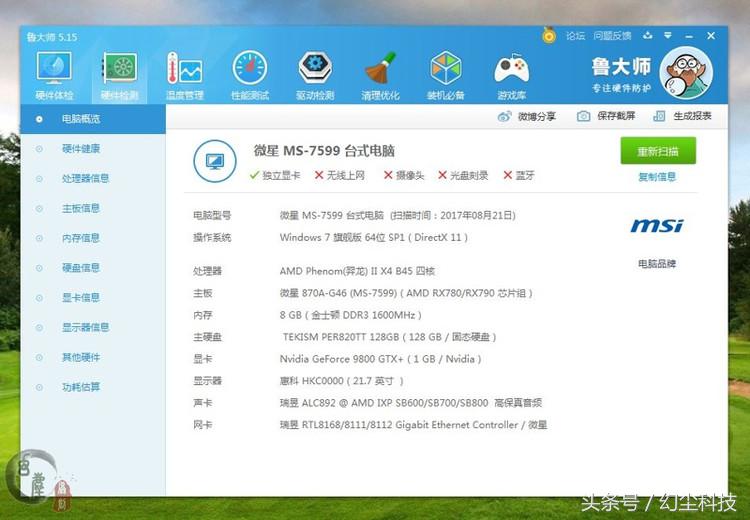Click the round computer monitor icon

[215, 161]
